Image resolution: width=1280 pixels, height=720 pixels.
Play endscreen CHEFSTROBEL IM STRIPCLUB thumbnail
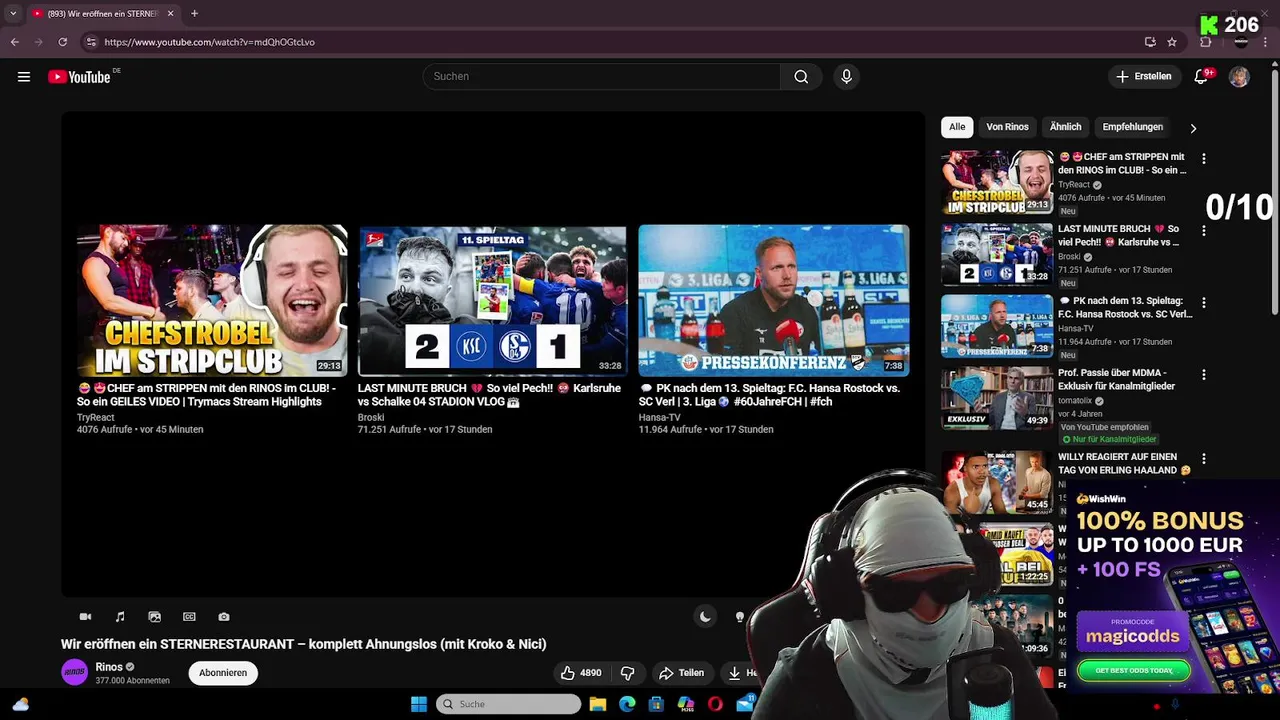212,301
